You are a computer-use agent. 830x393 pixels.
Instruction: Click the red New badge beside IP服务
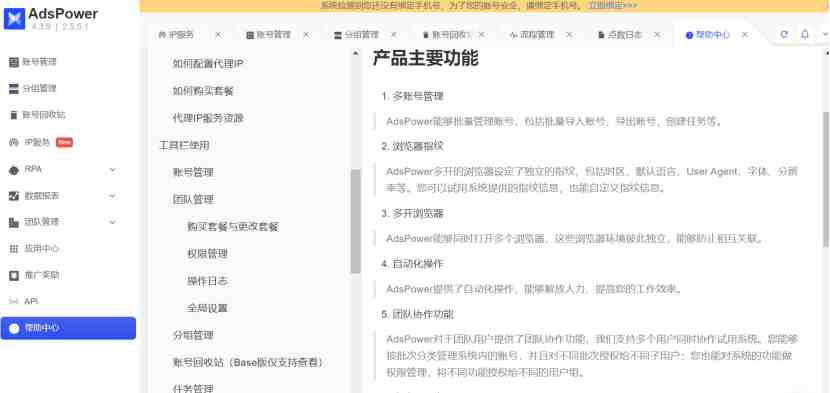click(x=64, y=142)
